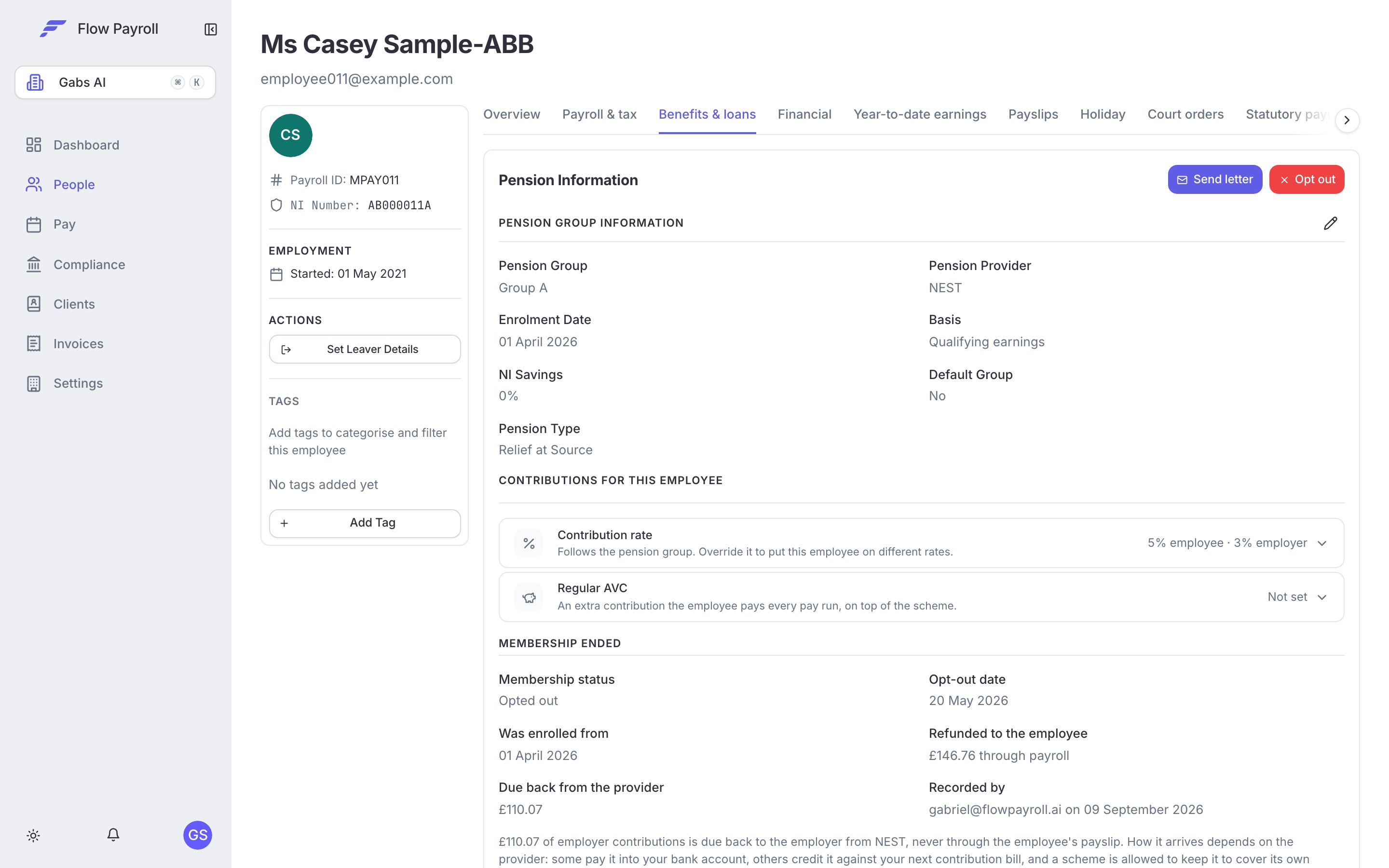1389x868 pixels.
Task: Expand Regular AVC chevron
Action: click(x=1322, y=597)
